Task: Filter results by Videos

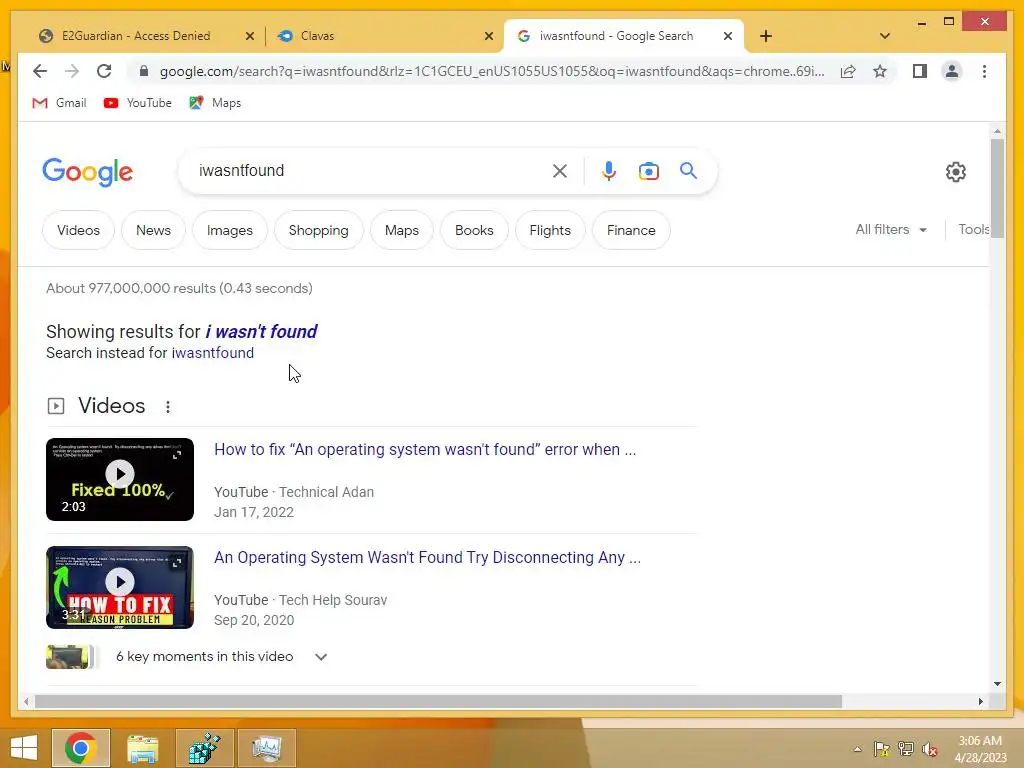Action: [78, 230]
